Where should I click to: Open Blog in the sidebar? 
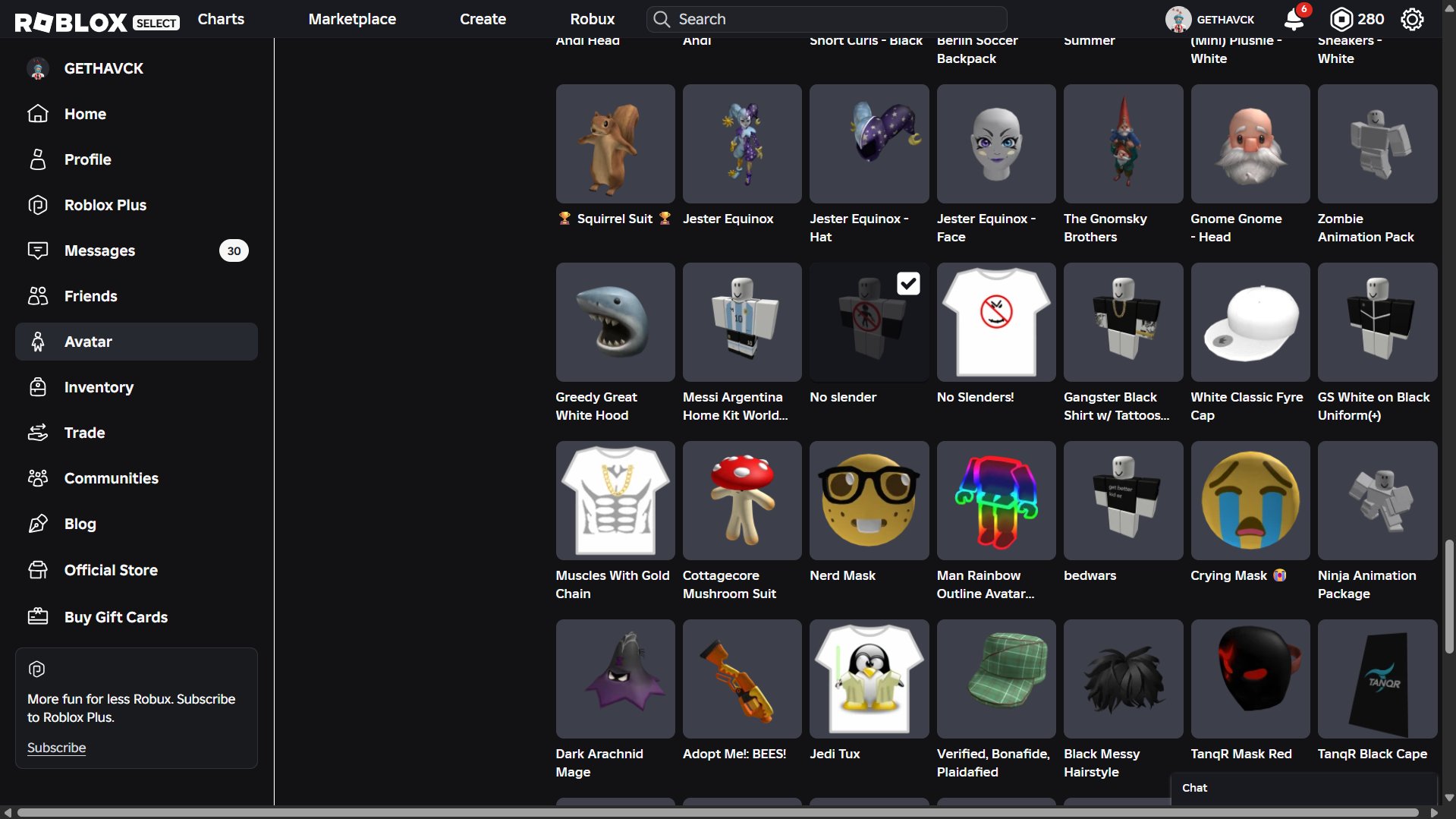click(137, 524)
